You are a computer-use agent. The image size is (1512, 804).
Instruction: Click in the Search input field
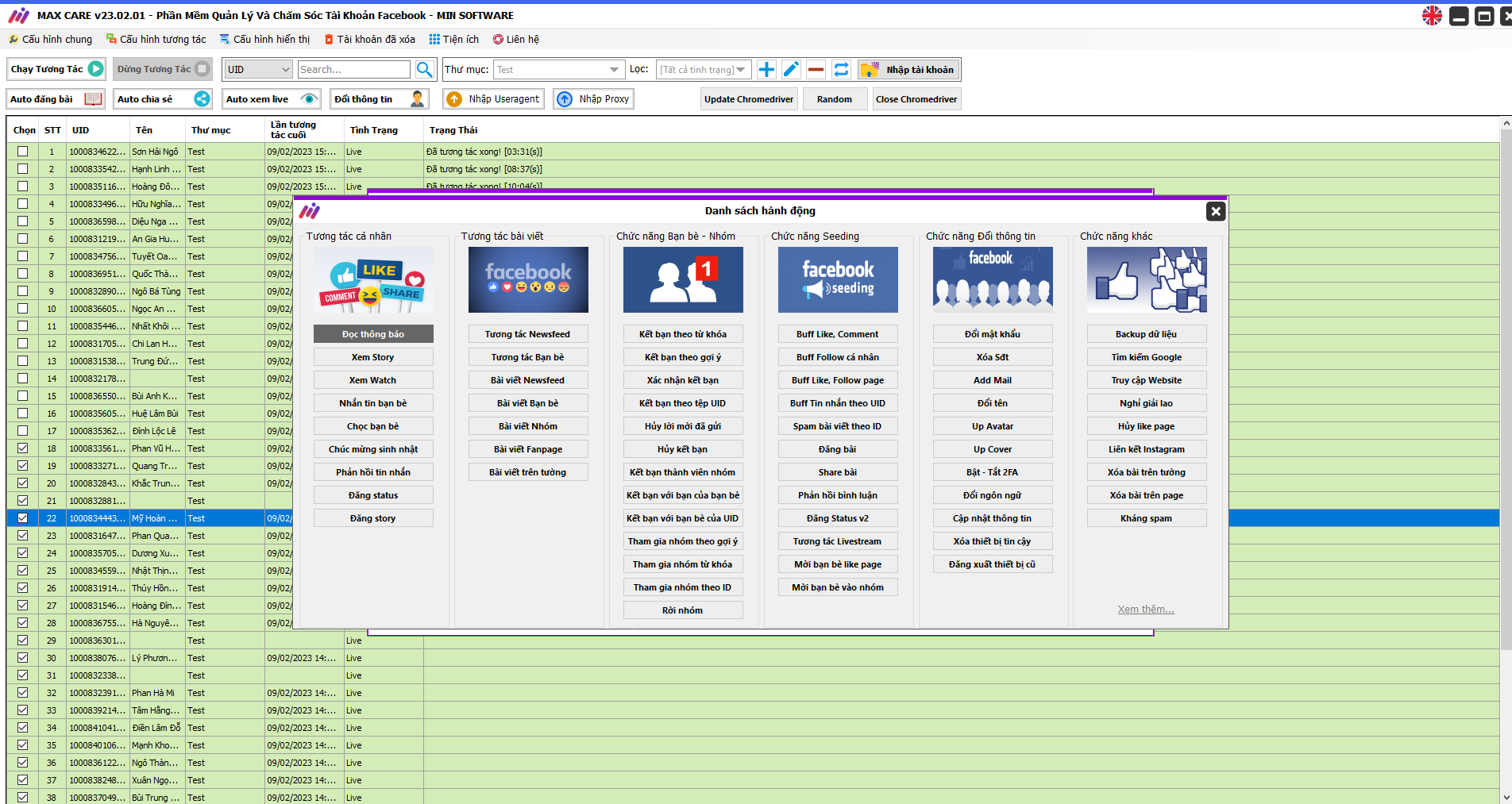tap(354, 70)
